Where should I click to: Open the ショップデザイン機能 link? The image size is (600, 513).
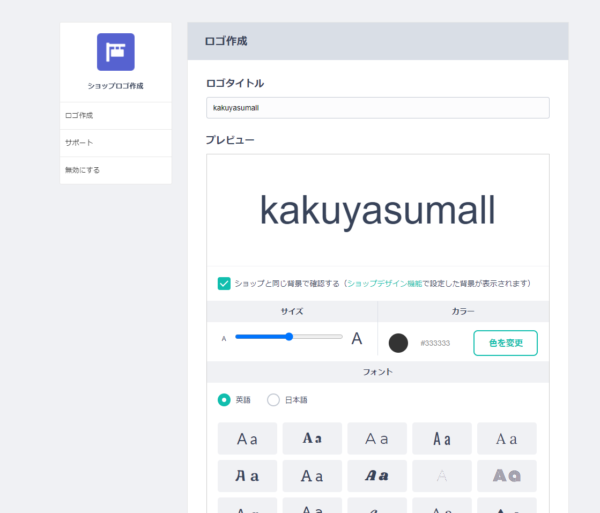pos(383,284)
